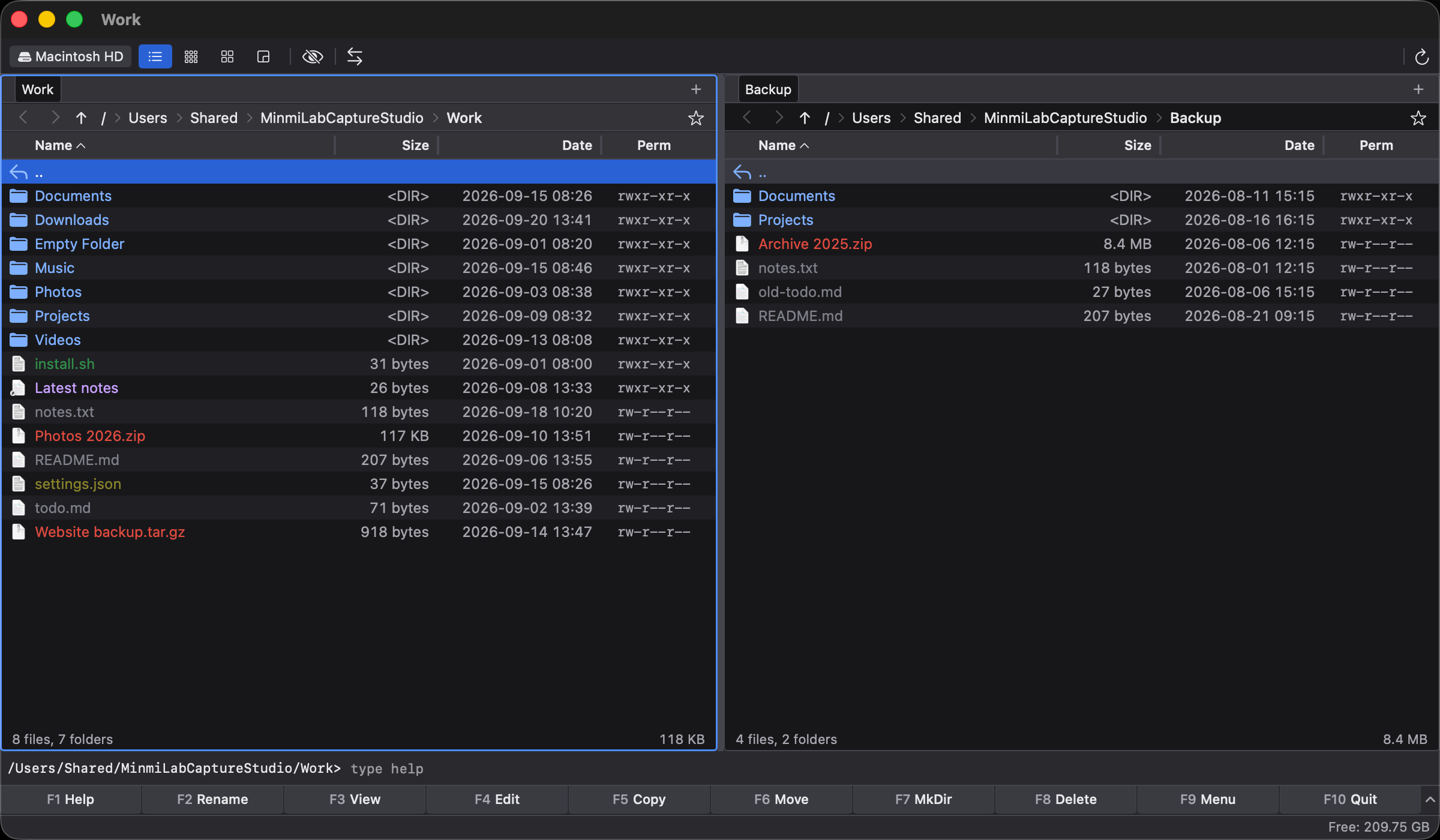Bookmark the Backup folder with star
Viewport: 1440px width, 840px height.
coord(1418,118)
